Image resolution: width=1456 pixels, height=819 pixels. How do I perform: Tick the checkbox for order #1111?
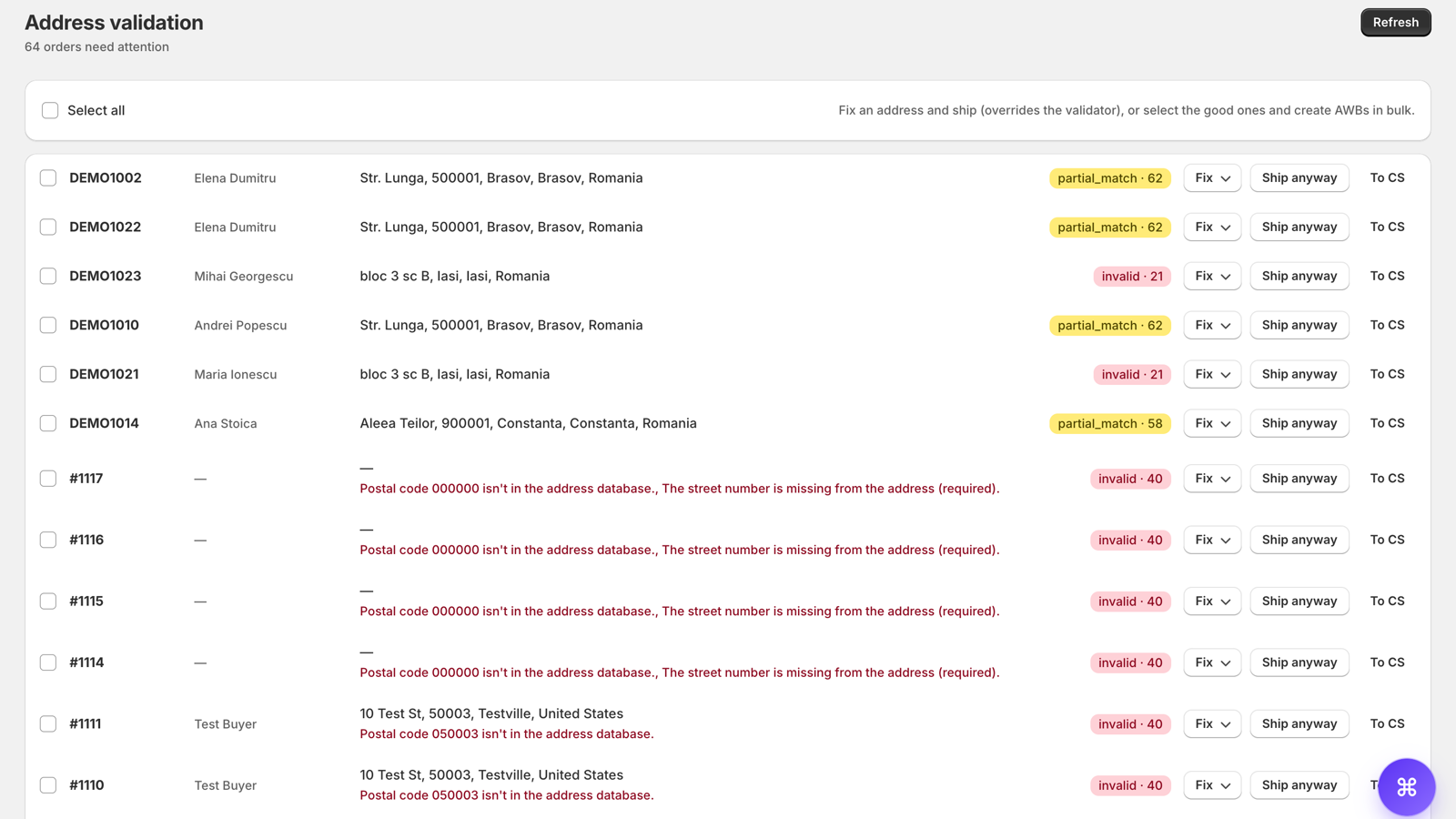(48, 724)
